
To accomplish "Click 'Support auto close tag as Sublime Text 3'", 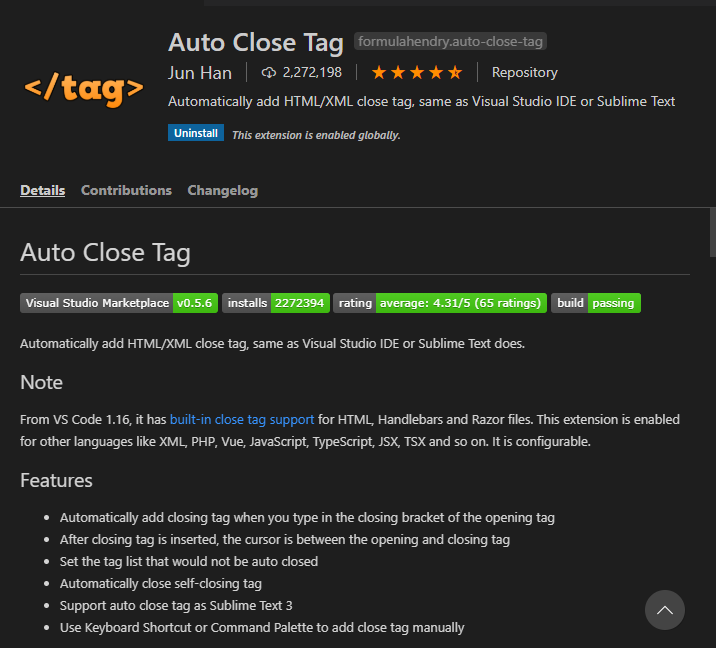I will pos(176,605).
